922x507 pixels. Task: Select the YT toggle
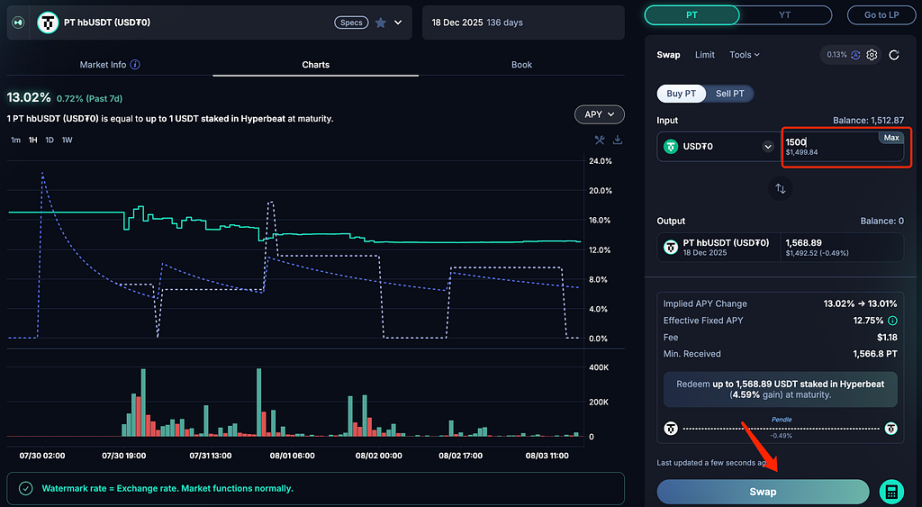[785, 15]
